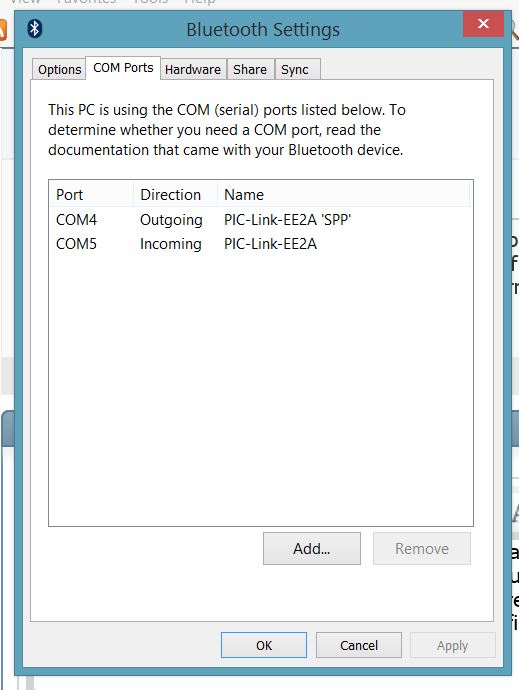519x690 pixels.
Task: Click the Cancel button
Action: (x=359, y=645)
